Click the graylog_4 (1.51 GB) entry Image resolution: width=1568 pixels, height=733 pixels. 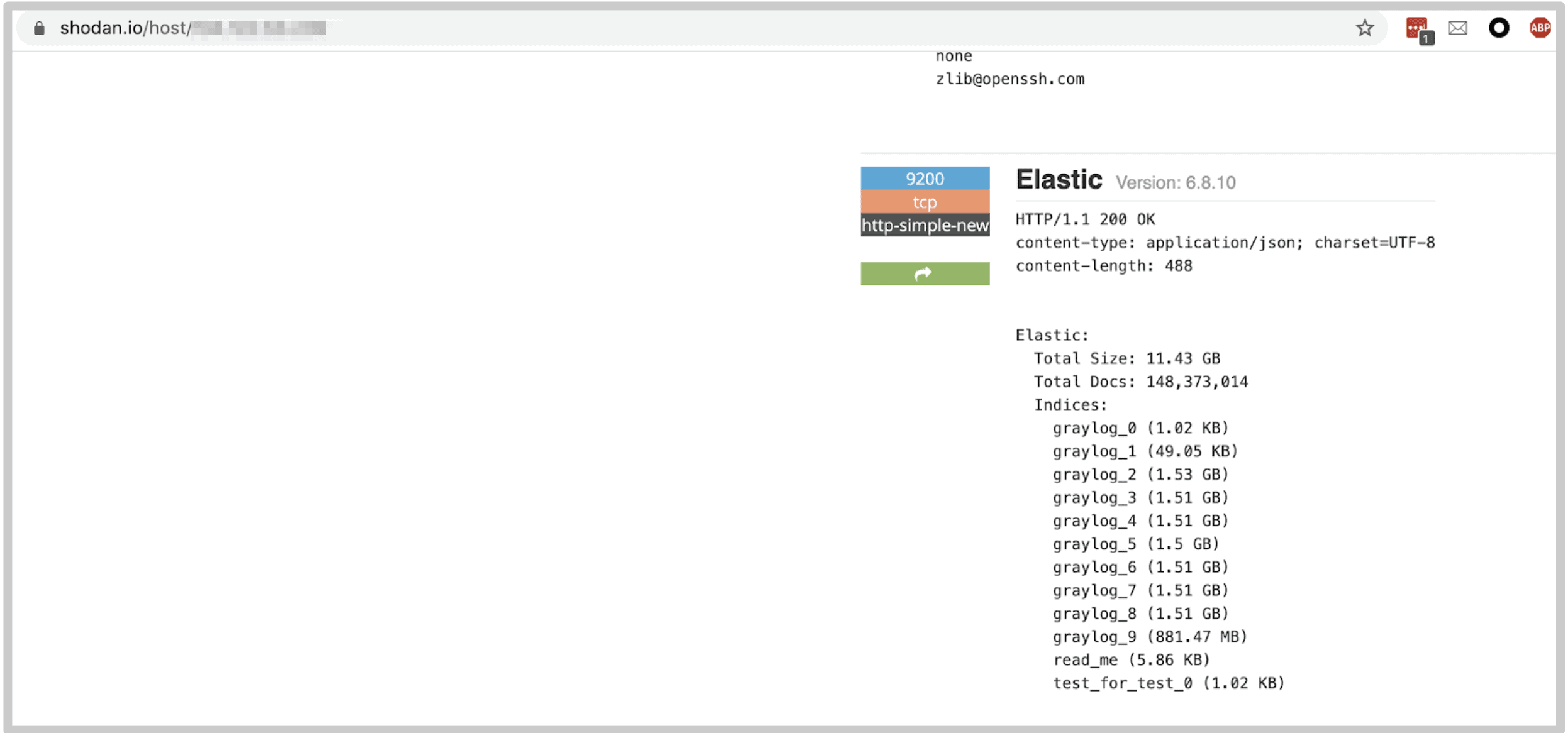click(1140, 521)
